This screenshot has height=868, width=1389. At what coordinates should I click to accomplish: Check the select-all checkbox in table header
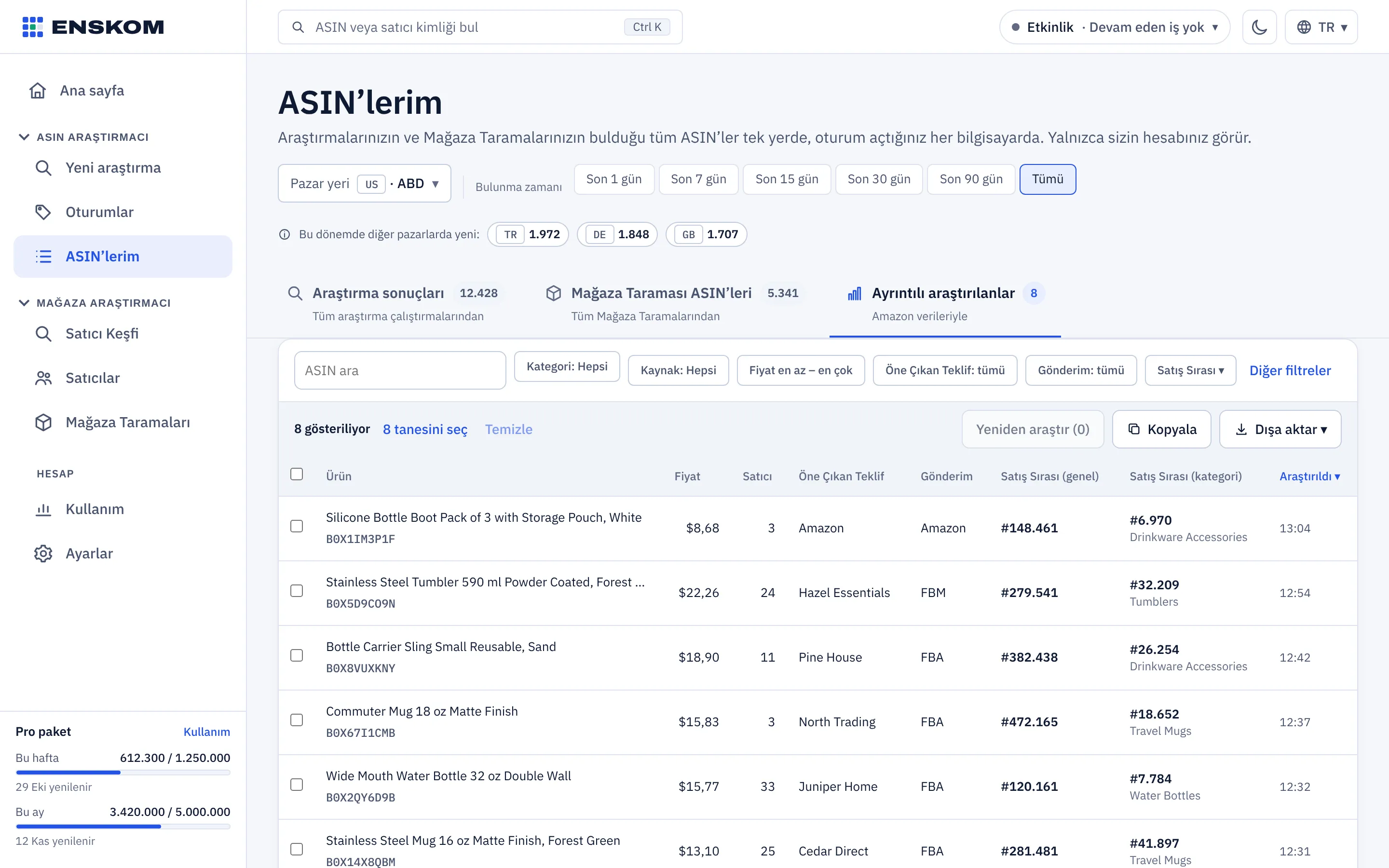coord(297,474)
